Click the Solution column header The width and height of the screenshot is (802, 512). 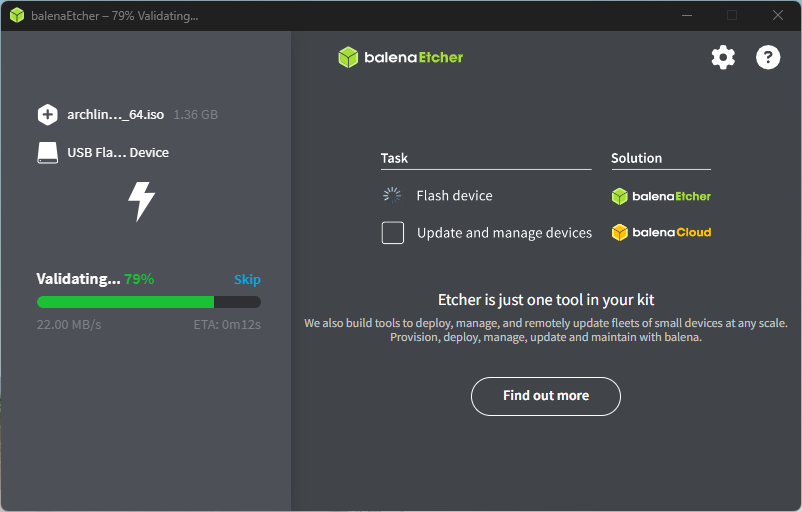pyautogui.click(x=636, y=158)
